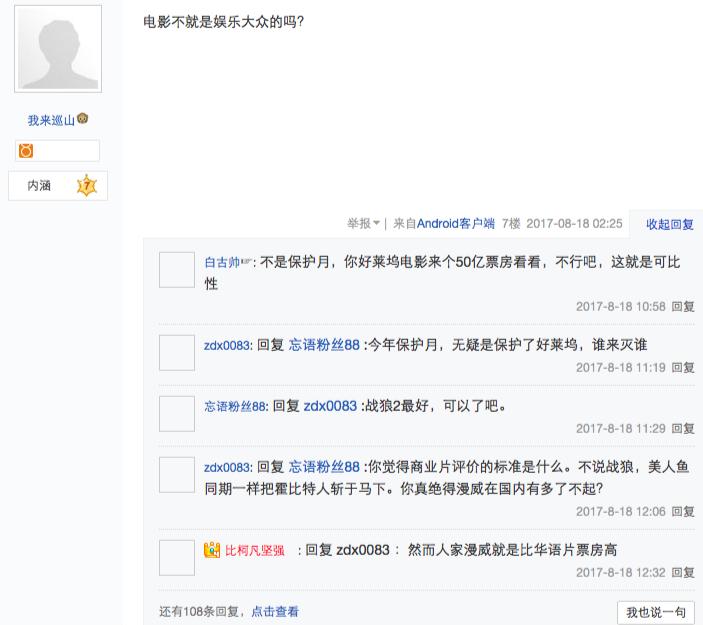Click the badge icon beside 我来巡山
Viewport: 703px width, 625px height.
pos(83,119)
